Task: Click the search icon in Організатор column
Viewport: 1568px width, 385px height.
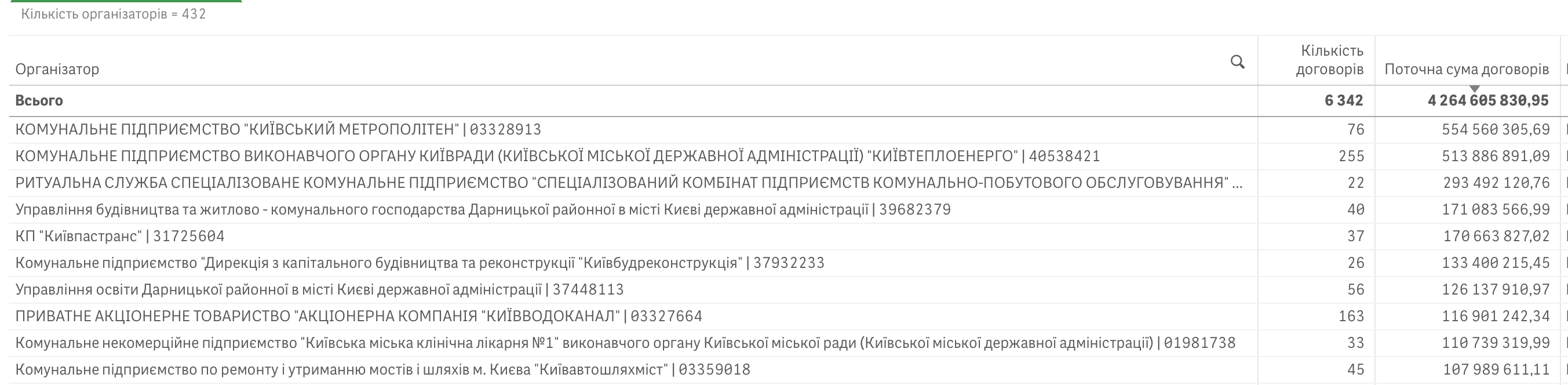Action: coord(1237,61)
